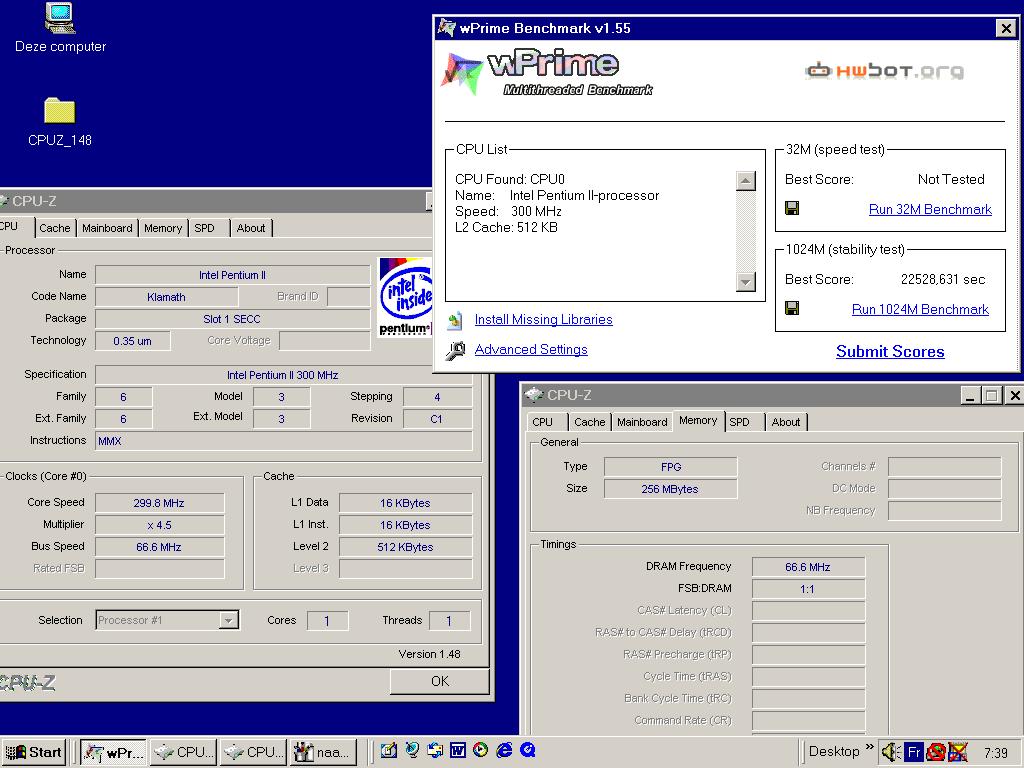Click the memory Size value 256 MBytes
Screen dimensions: 1024x768
click(x=670, y=488)
